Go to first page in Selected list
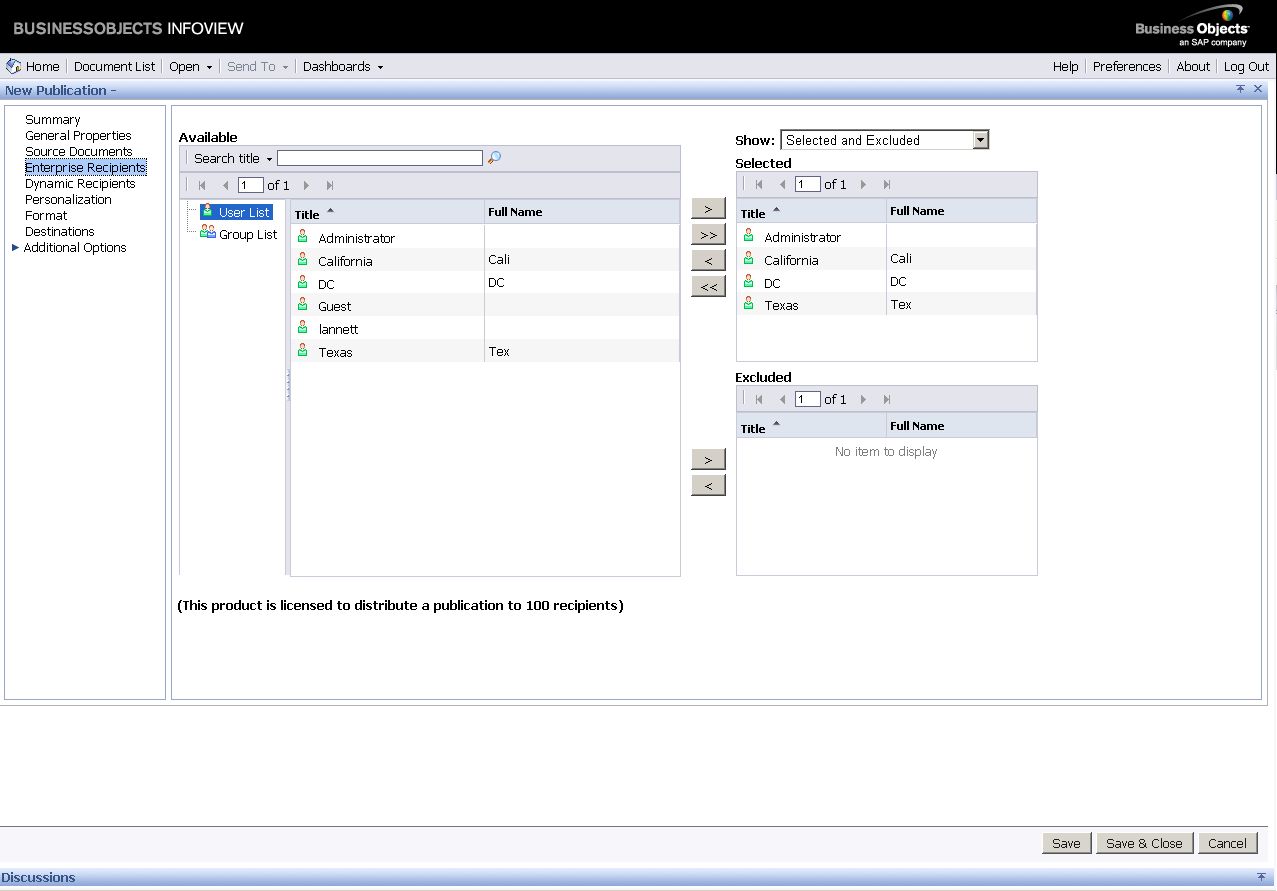This screenshot has width=1277, height=891. (x=760, y=184)
